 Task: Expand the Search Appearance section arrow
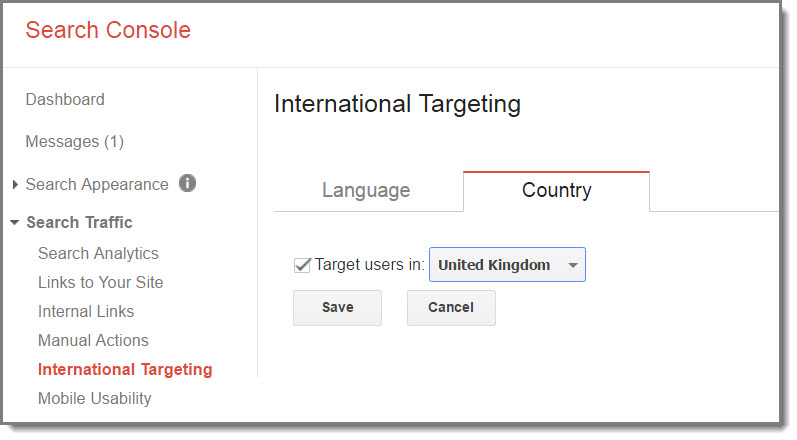[15, 184]
